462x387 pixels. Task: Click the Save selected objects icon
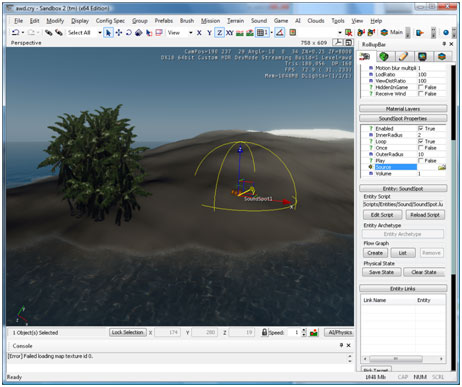(361, 33)
